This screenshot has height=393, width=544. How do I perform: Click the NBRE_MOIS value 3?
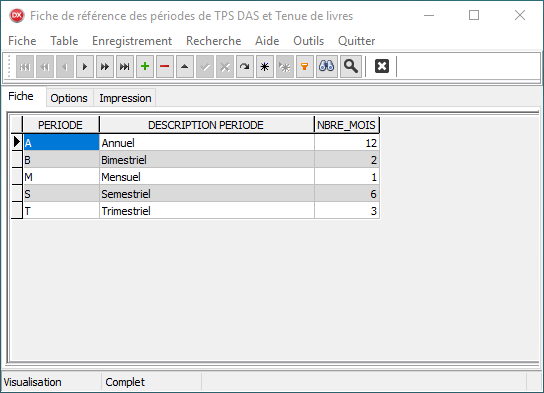pos(347,211)
